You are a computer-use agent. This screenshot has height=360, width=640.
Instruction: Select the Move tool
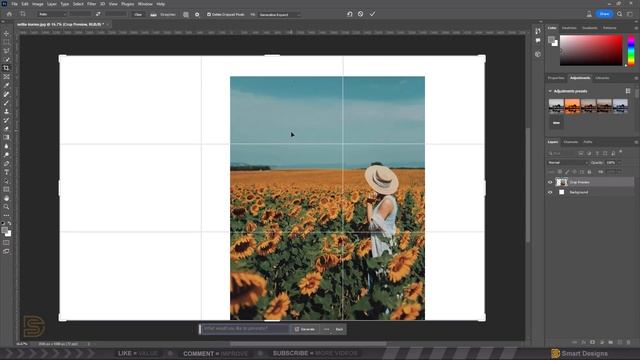tap(6, 33)
